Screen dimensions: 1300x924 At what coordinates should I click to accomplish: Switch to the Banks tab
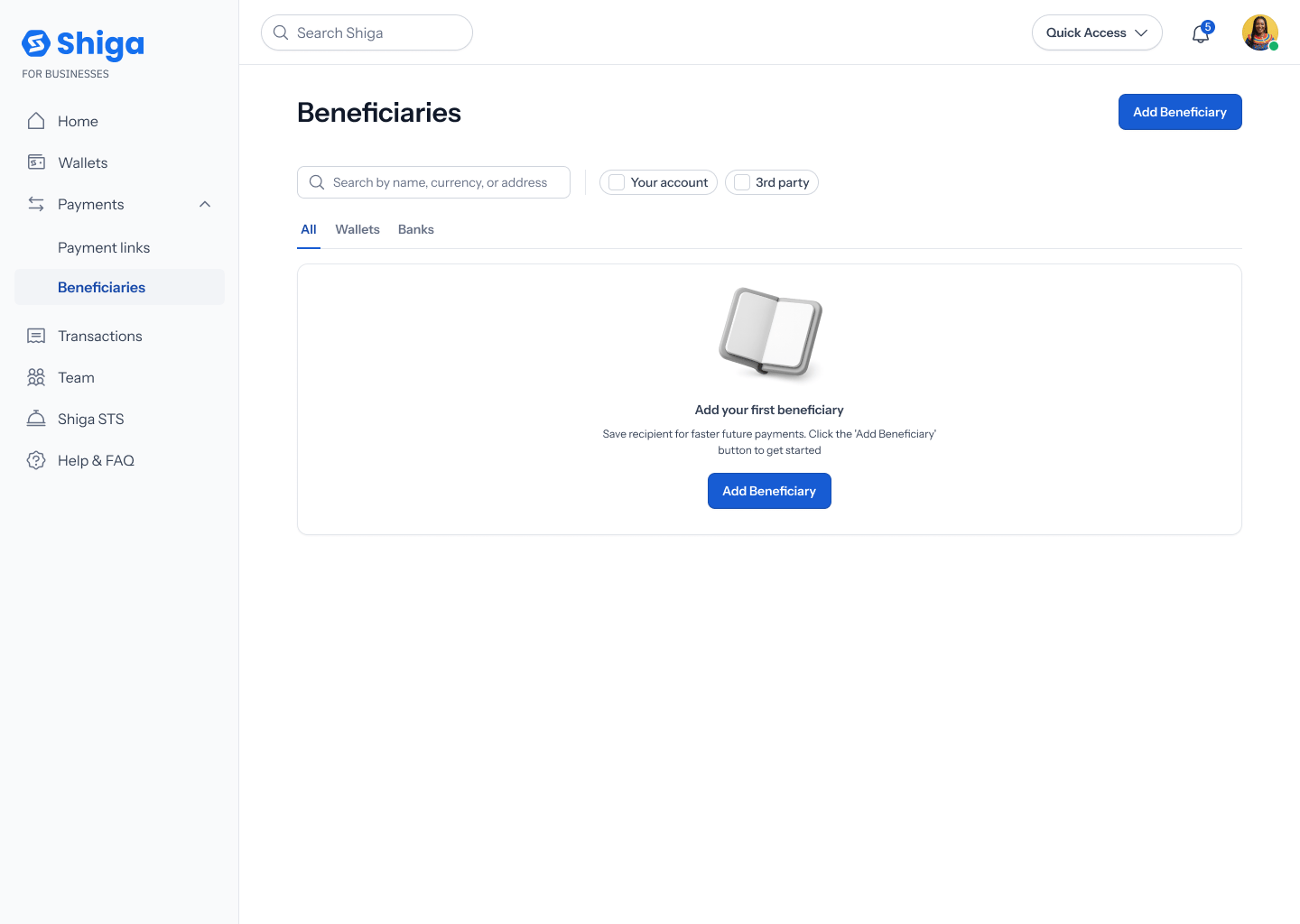point(416,229)
